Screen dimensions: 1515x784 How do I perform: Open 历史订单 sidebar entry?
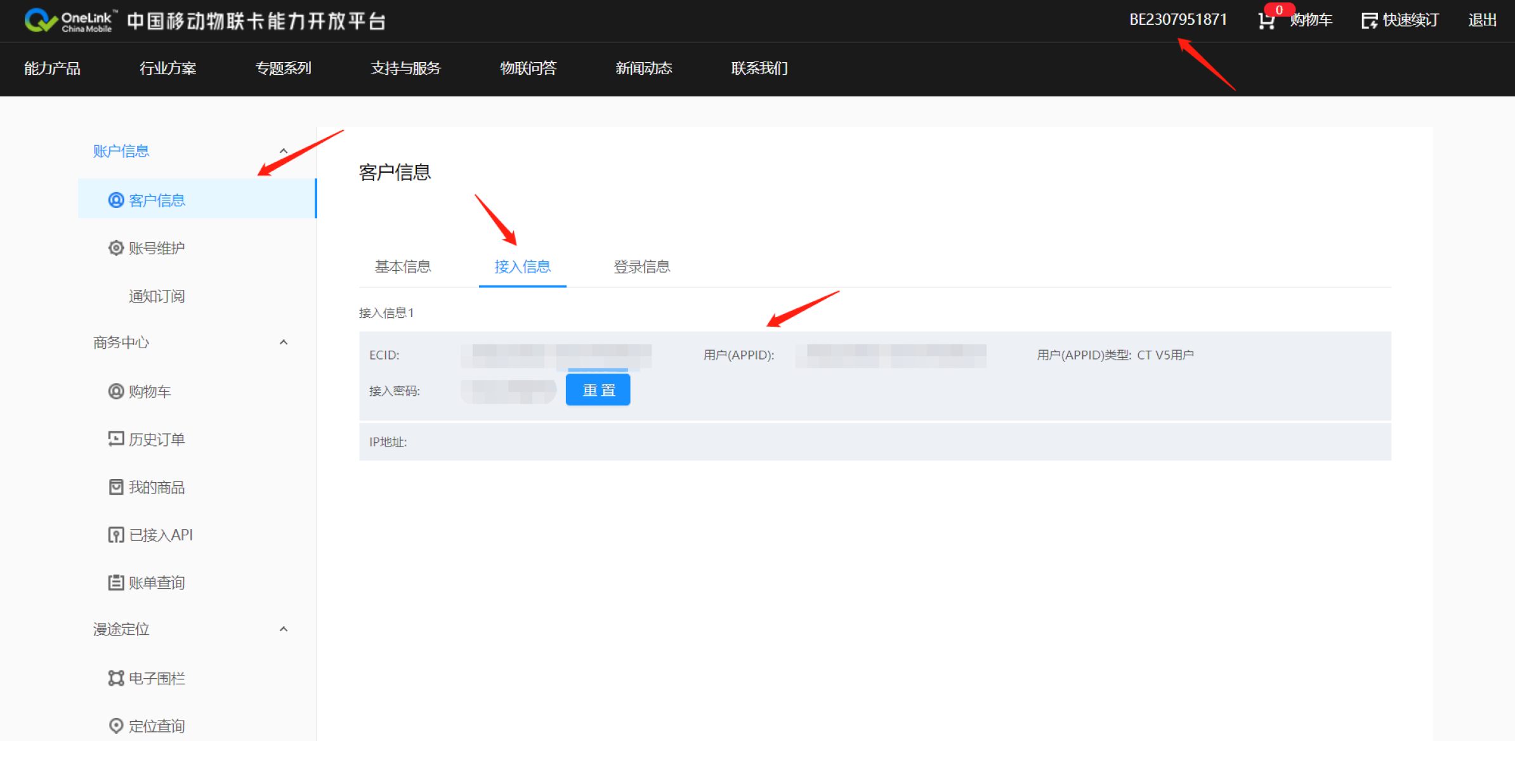coord(147,439)
